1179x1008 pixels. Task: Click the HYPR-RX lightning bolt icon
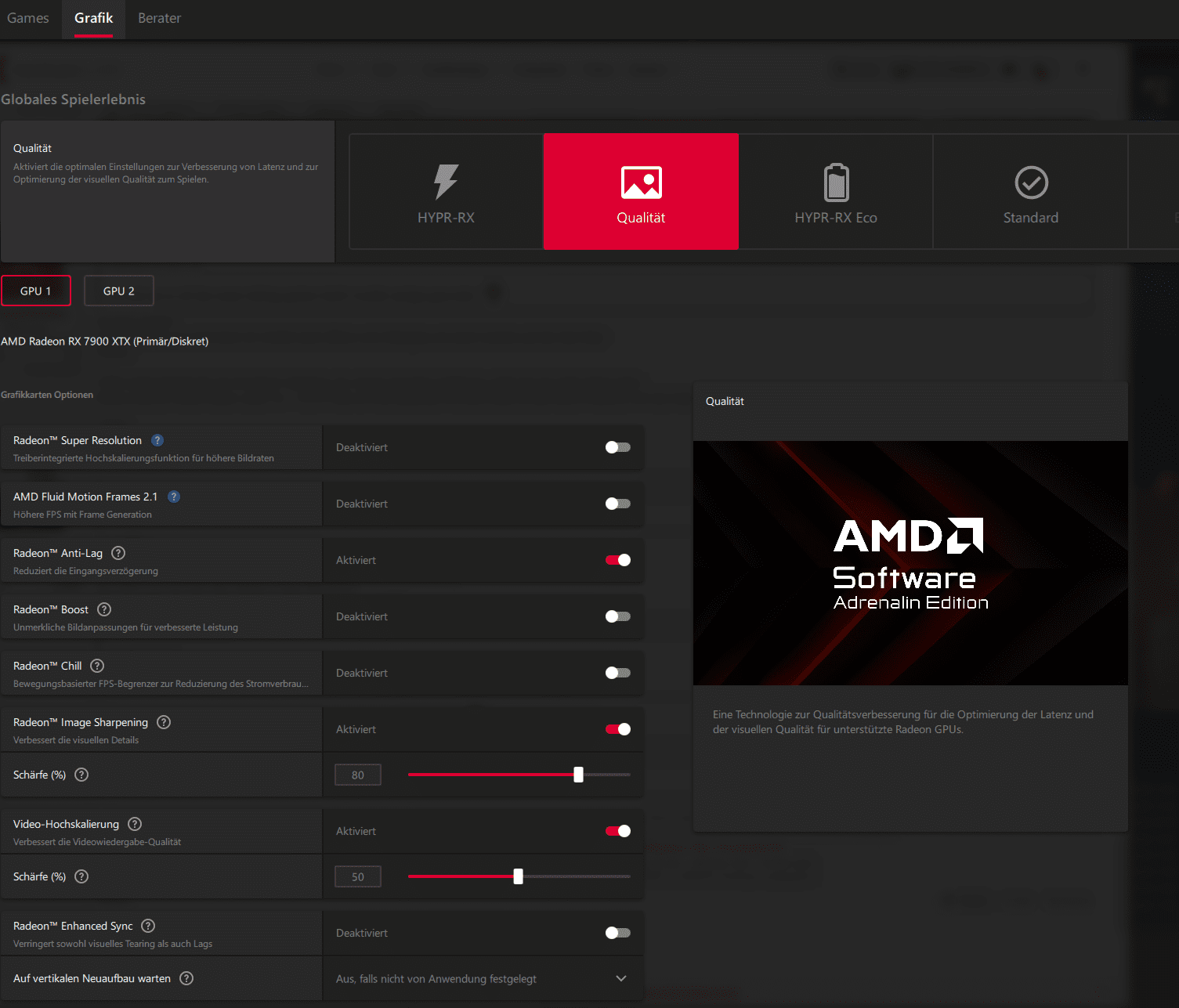[x=446, y=182]
